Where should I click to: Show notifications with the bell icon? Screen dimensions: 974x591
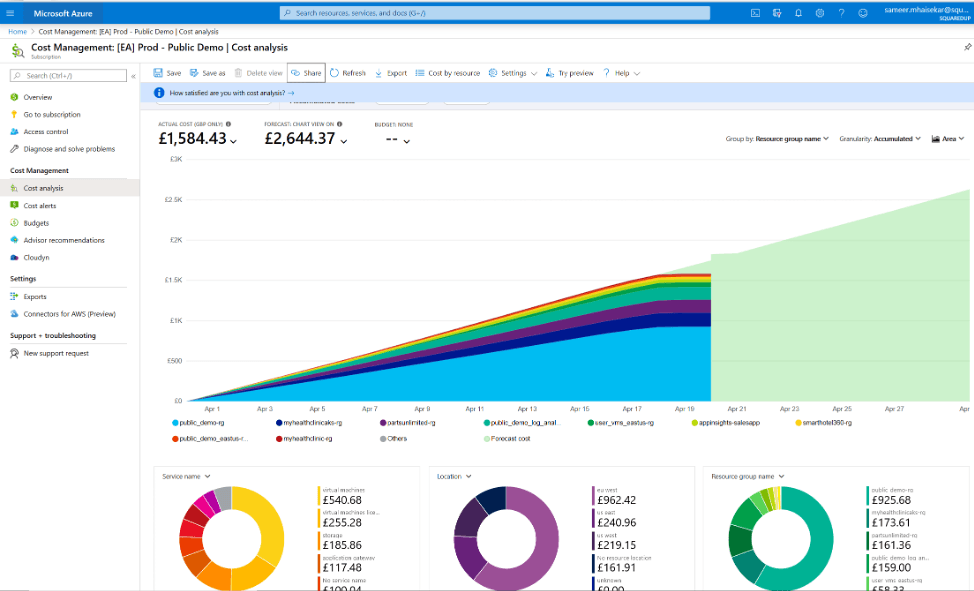(798, 13)
